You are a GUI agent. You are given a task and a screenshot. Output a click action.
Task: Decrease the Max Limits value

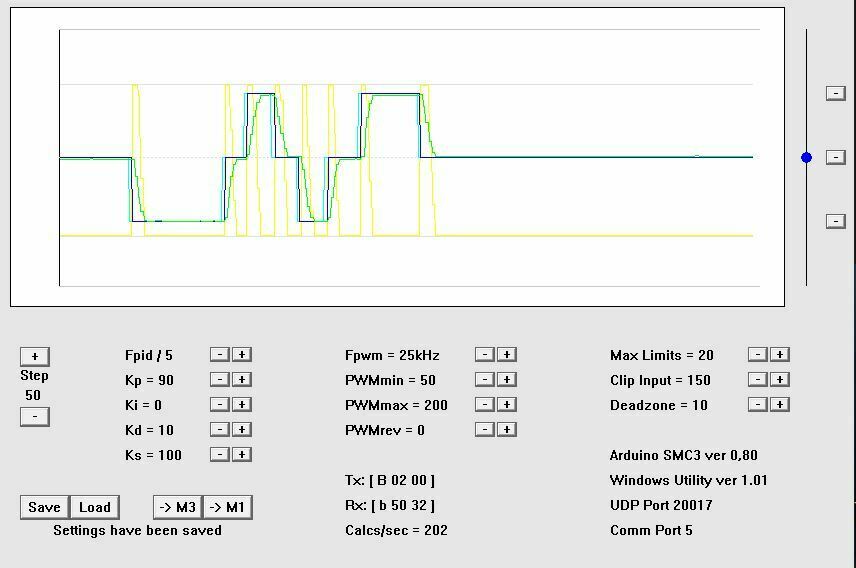[x=757, y=355]
